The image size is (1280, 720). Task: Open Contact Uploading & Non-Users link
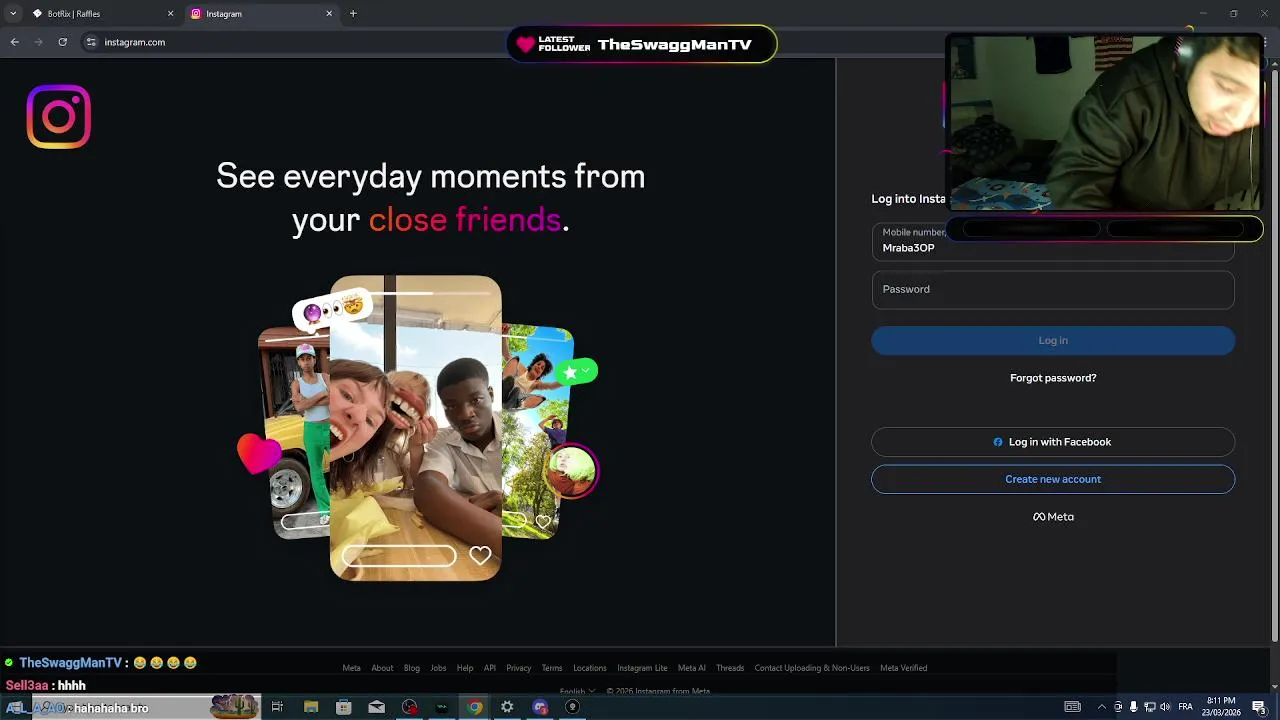[812, 668]
